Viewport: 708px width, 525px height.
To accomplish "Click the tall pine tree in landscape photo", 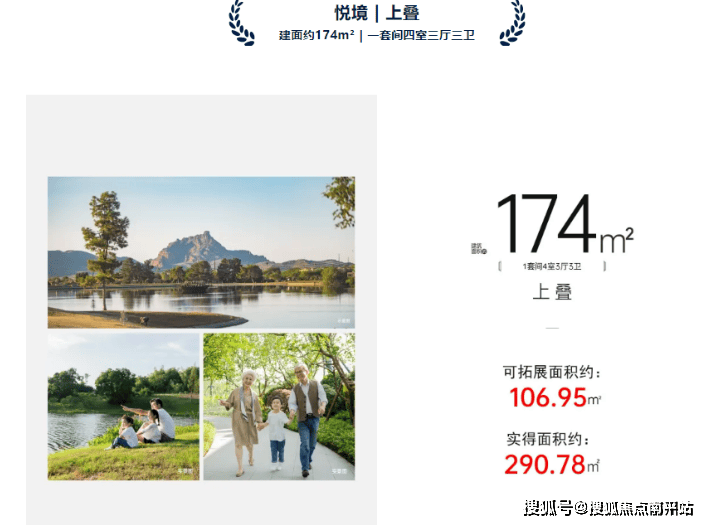I will 105,244.
